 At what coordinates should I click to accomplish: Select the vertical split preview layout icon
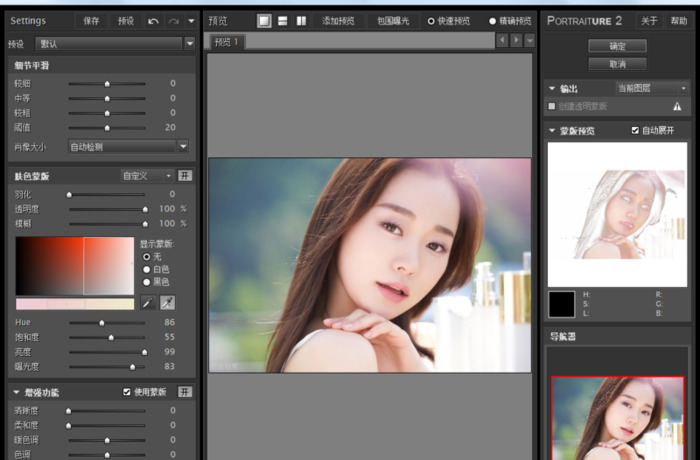302,20
